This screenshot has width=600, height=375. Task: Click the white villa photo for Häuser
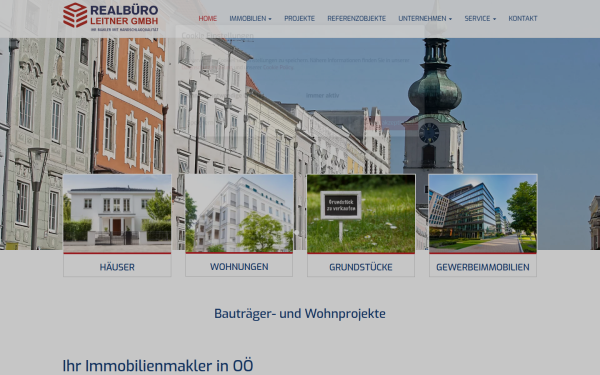(x=117, y=214)
